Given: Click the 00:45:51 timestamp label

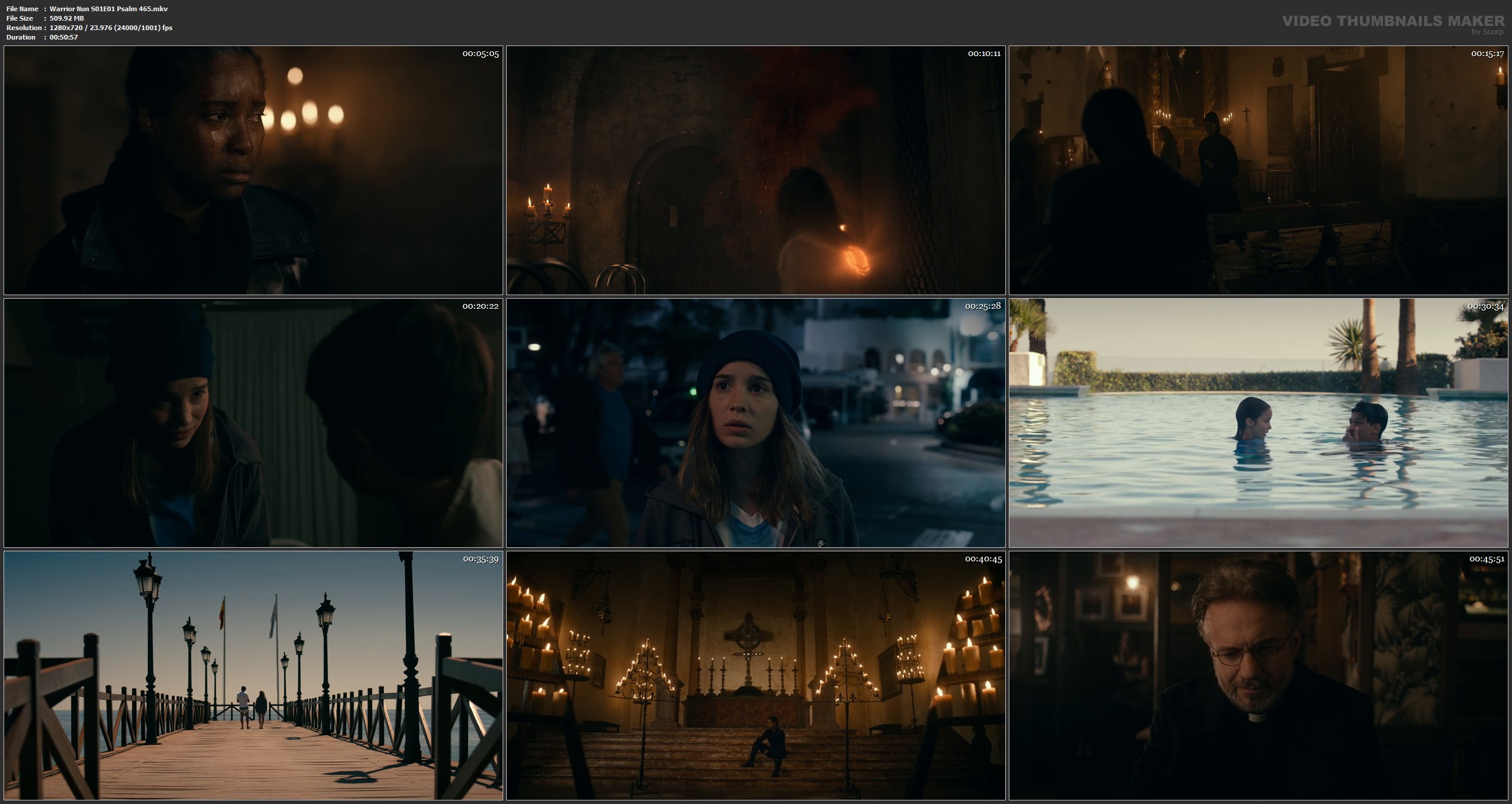Looking at the screenshot, I should click(1486, 559).
